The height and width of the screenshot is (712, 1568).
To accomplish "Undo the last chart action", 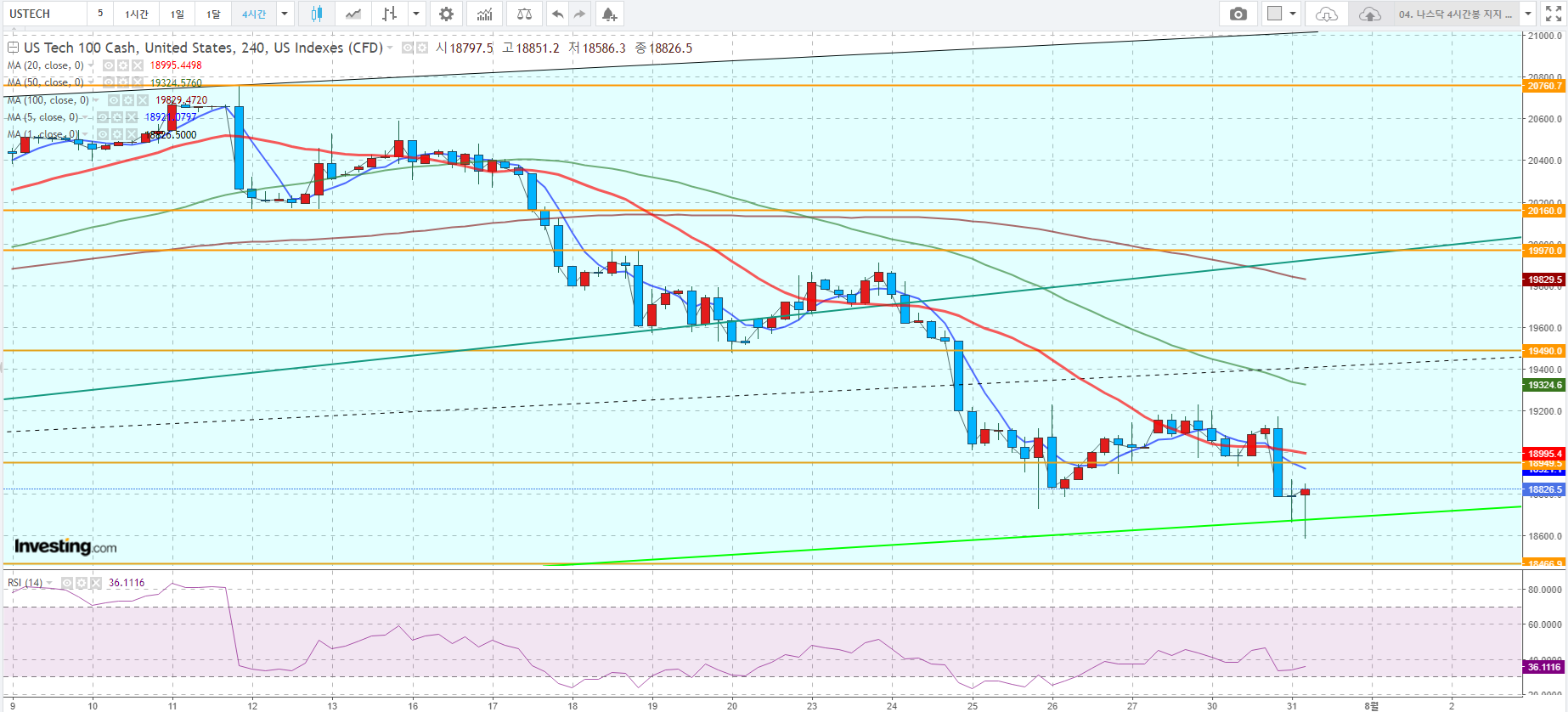I will [556, 14].
